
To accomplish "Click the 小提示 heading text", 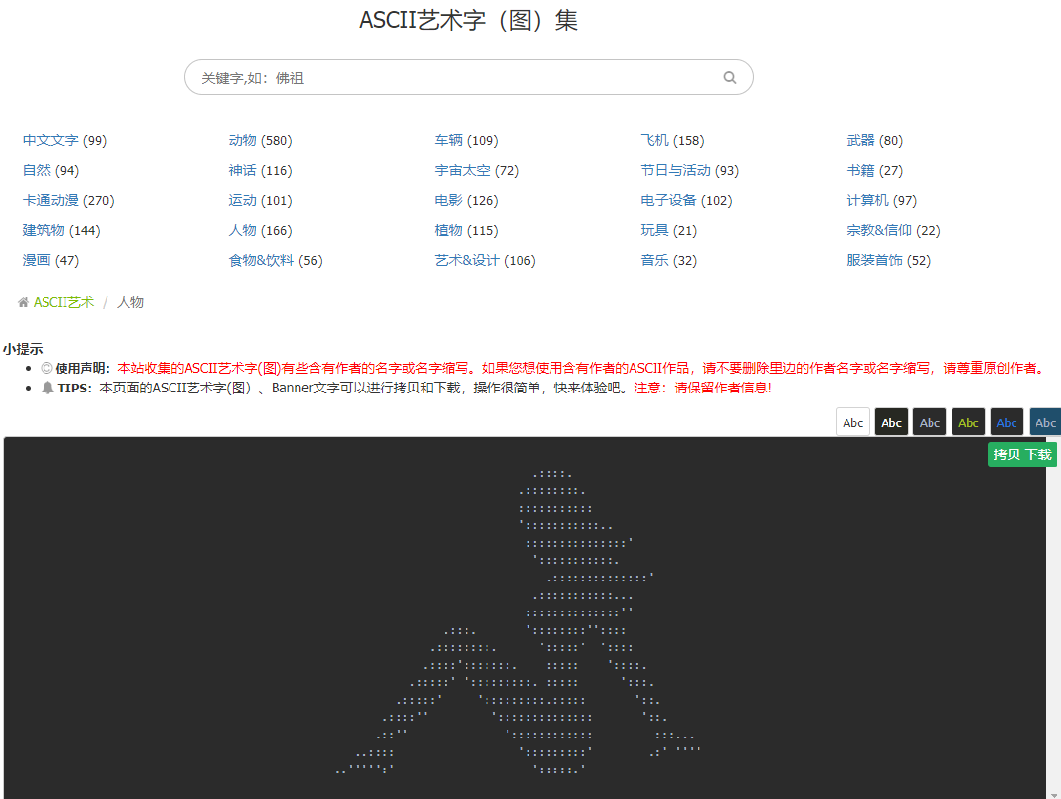I will 23,349.
